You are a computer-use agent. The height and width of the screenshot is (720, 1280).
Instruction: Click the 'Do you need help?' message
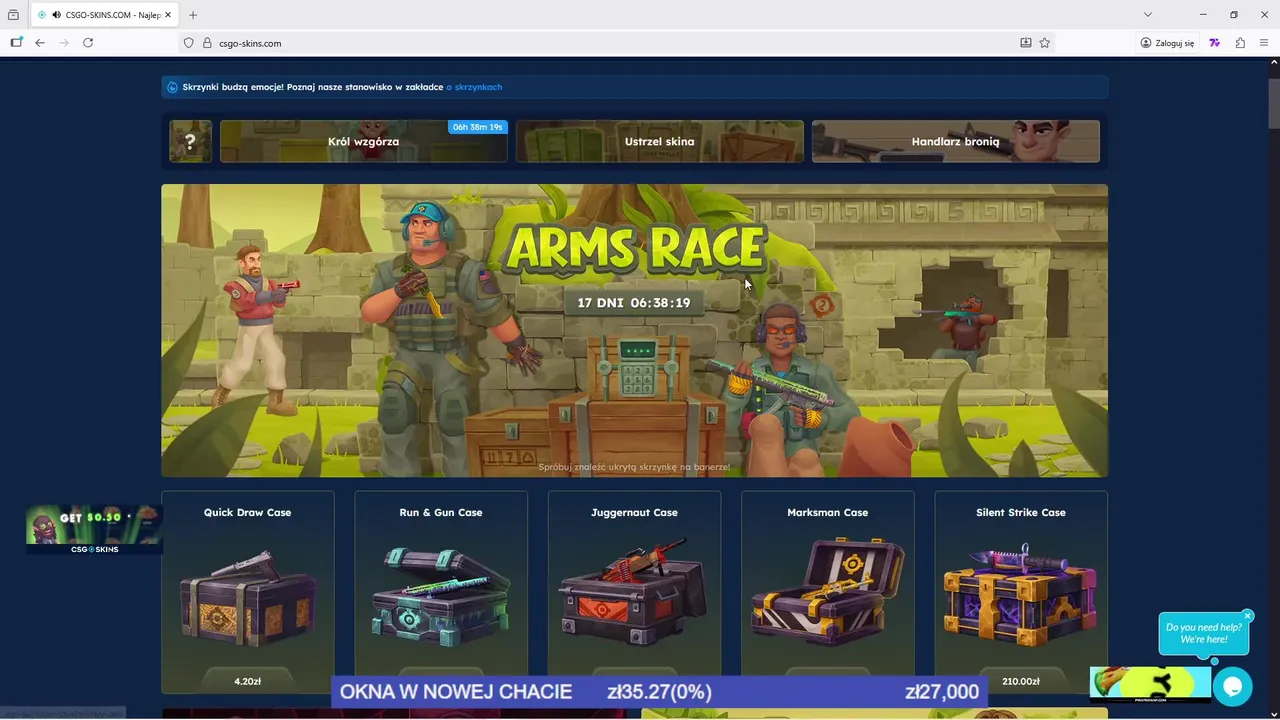1203,633
